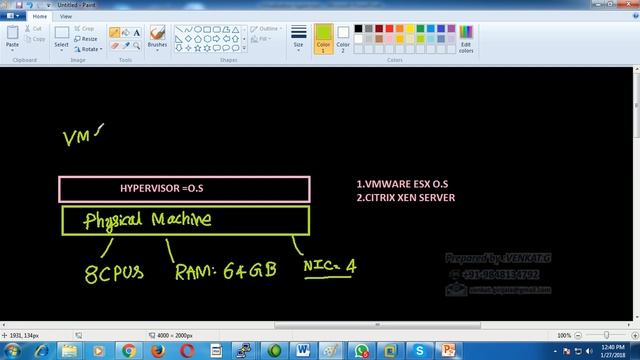Activate Color 2 background selector
Screen dimensions: 640x360
click(x=343, y=39)
